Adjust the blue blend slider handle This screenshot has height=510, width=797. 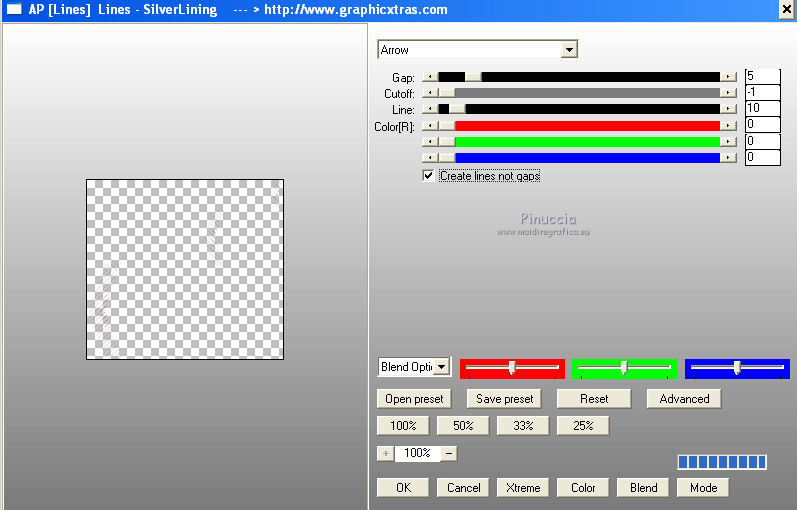tap(737, 368)
